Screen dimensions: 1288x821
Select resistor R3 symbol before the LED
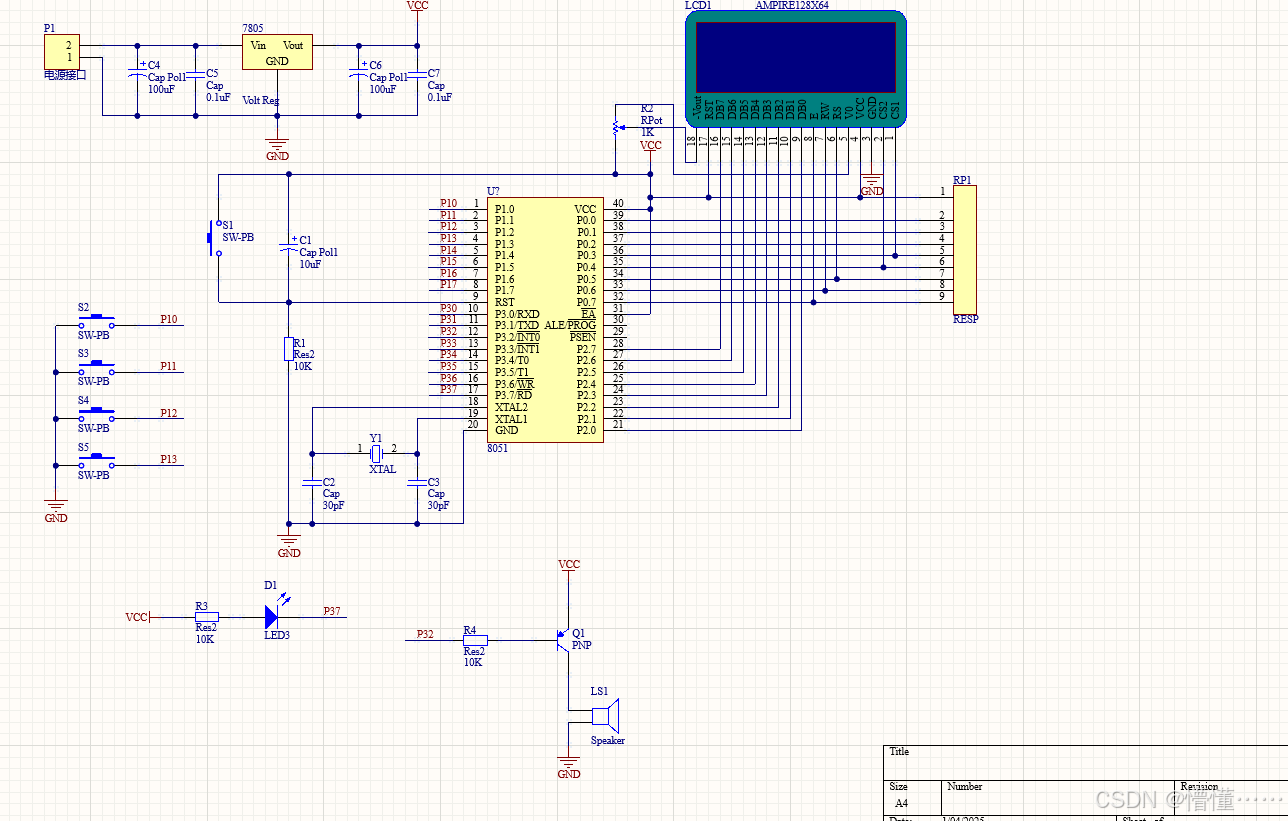(206, 617)
